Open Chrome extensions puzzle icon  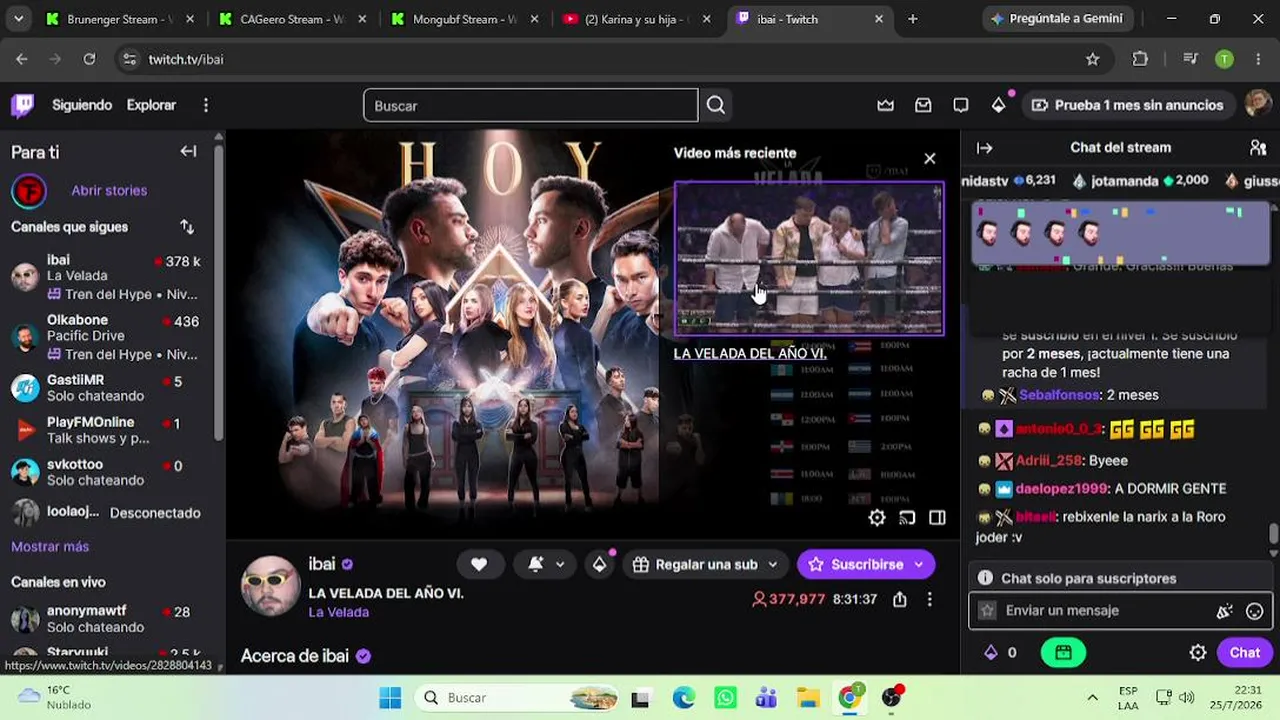pyautogui.click(x=1140, y=59)
